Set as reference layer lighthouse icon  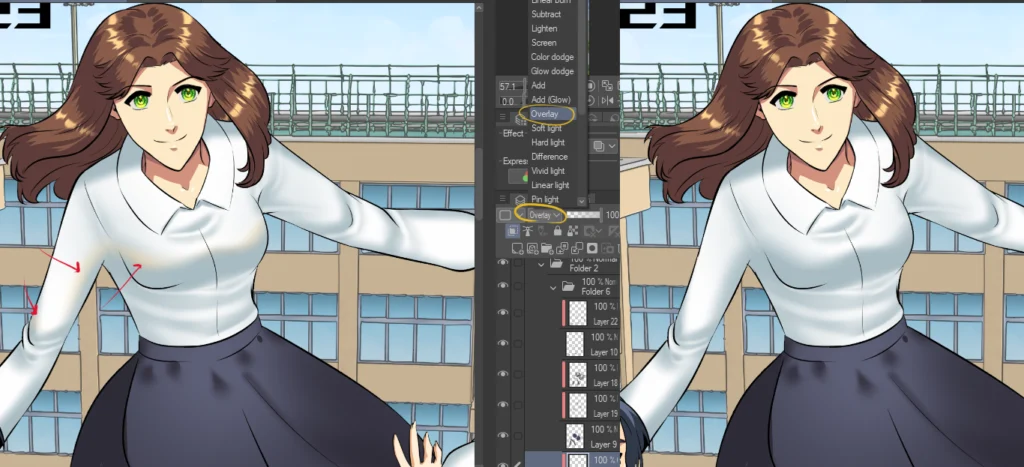[528, 231]
